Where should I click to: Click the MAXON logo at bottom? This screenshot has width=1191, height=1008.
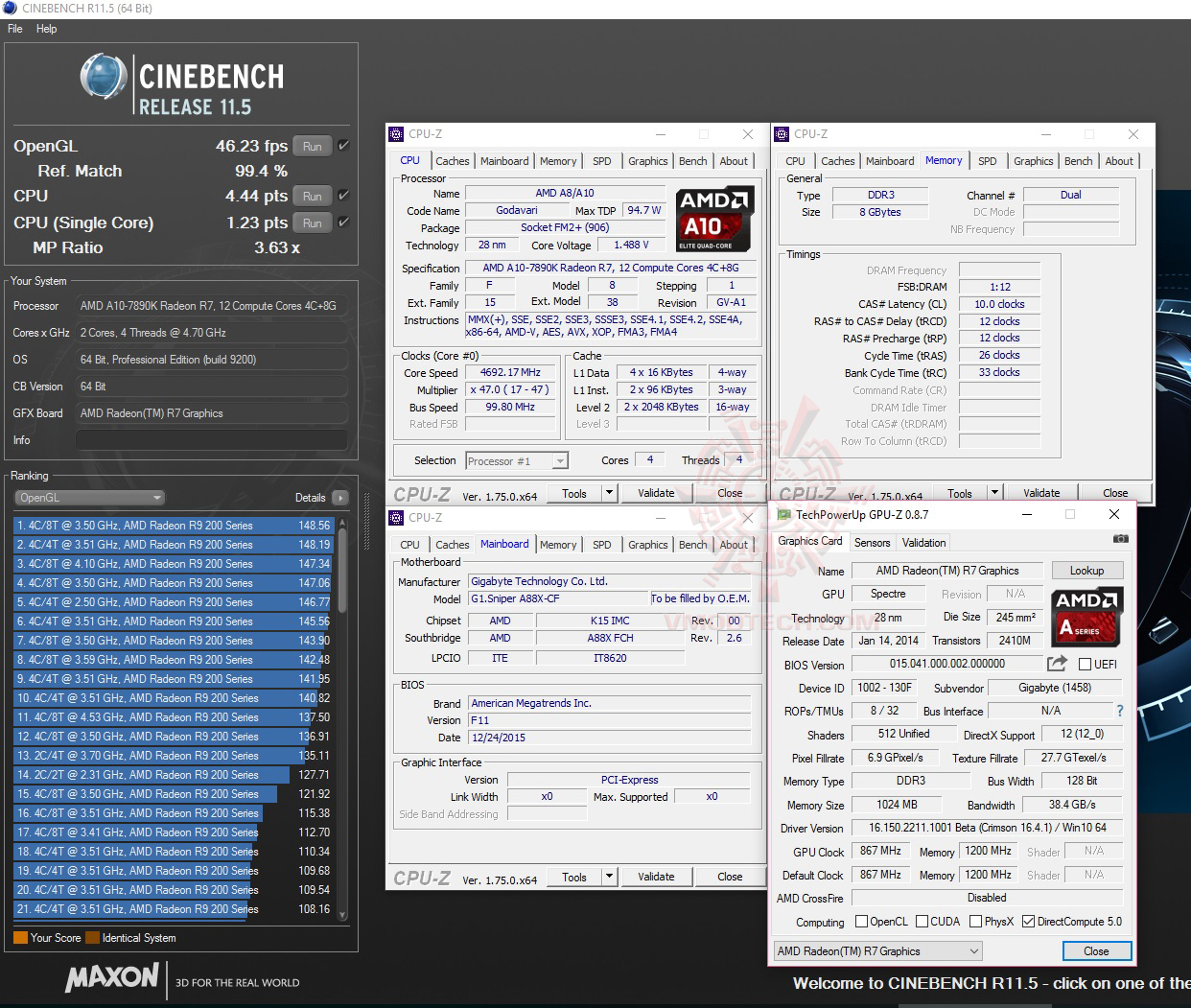click(x=111, y=978)
